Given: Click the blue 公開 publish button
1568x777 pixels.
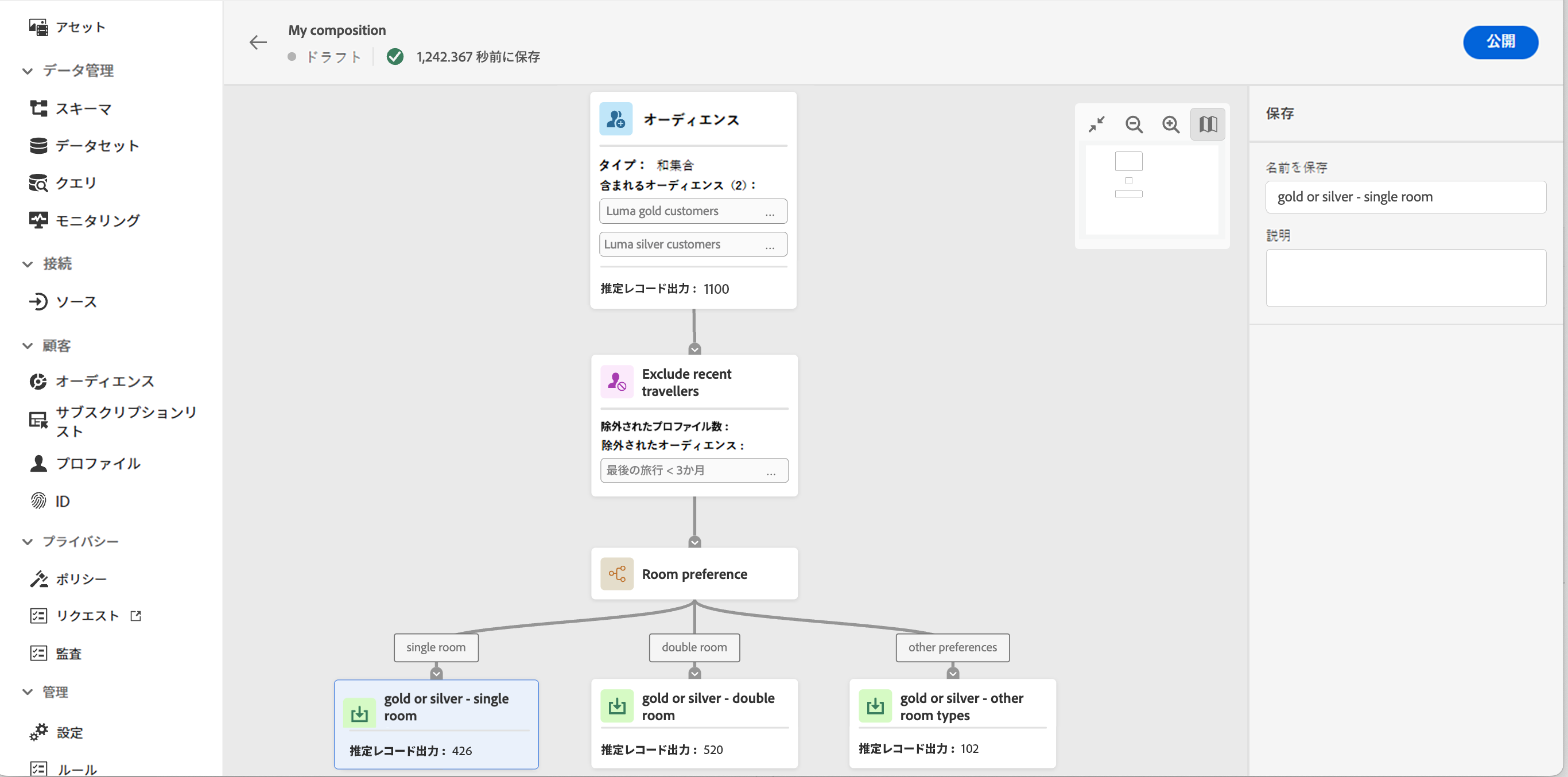Looking at the screenshot, I should 1500,42.
